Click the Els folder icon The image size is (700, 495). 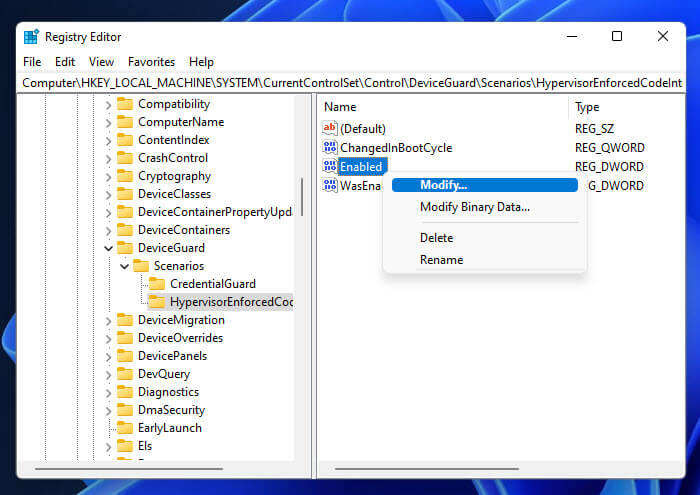pos(125,446)
